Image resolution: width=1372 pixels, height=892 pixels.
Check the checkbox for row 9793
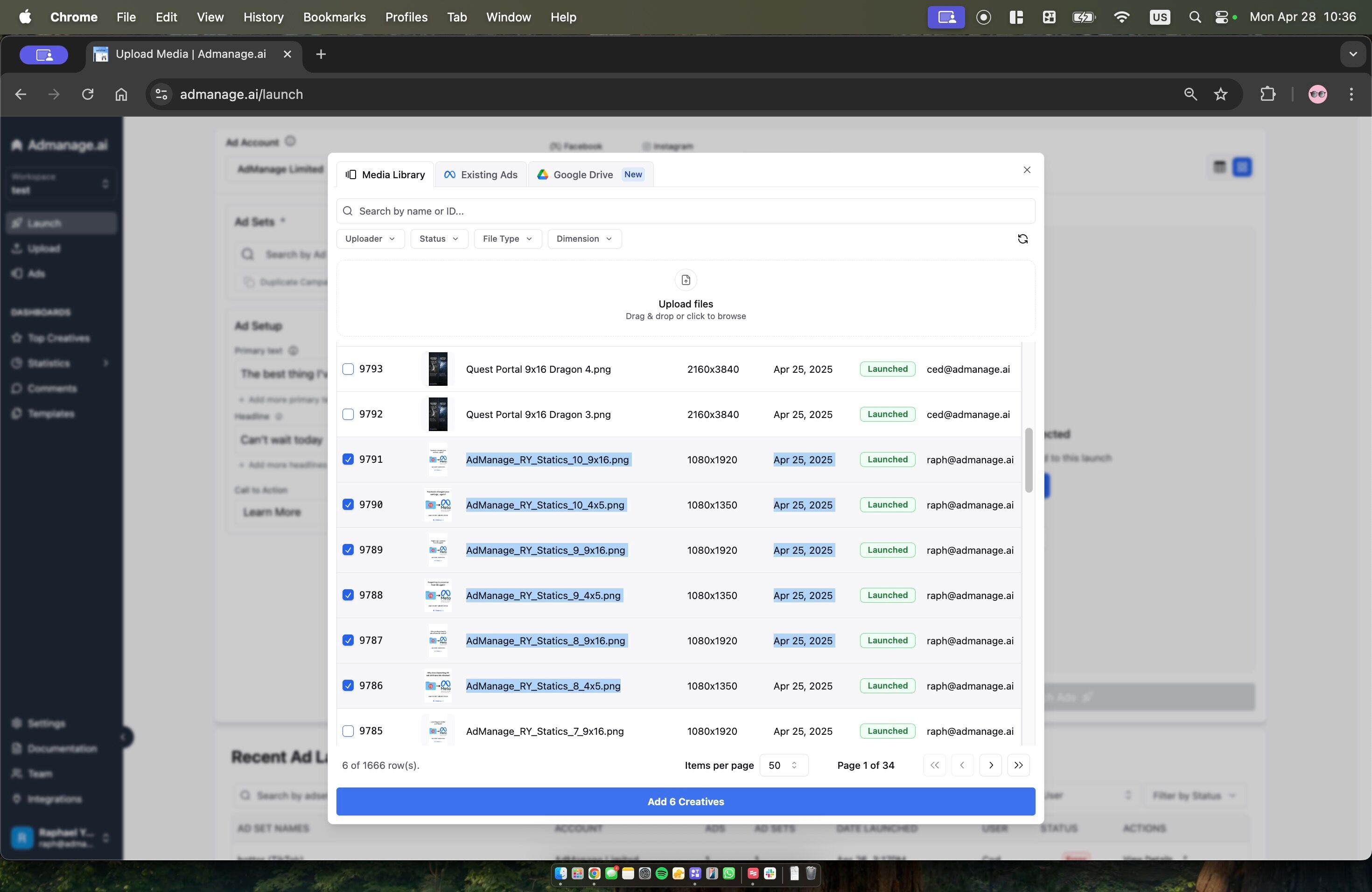point(348,369)
